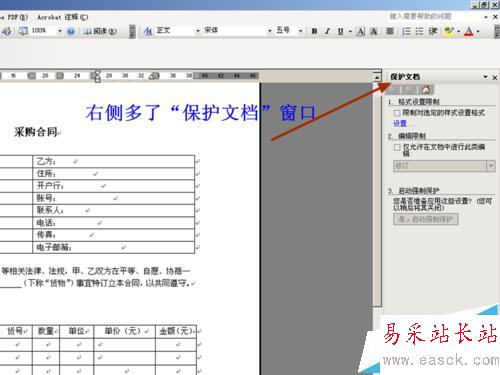Open the Acrobat 注释 menu

[x=63, y=17]
